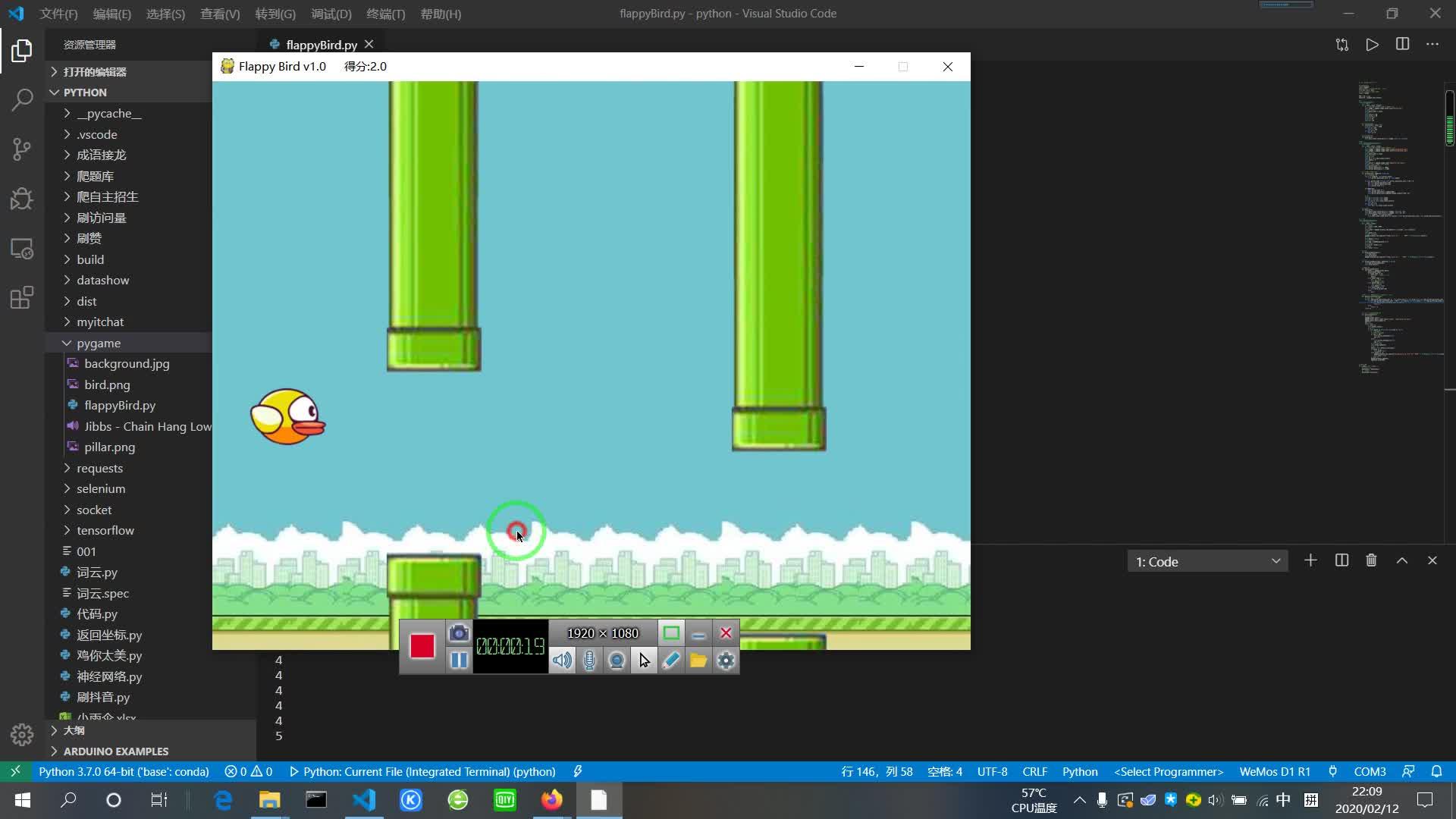Open the Windows Start menu

coord(22,800)
